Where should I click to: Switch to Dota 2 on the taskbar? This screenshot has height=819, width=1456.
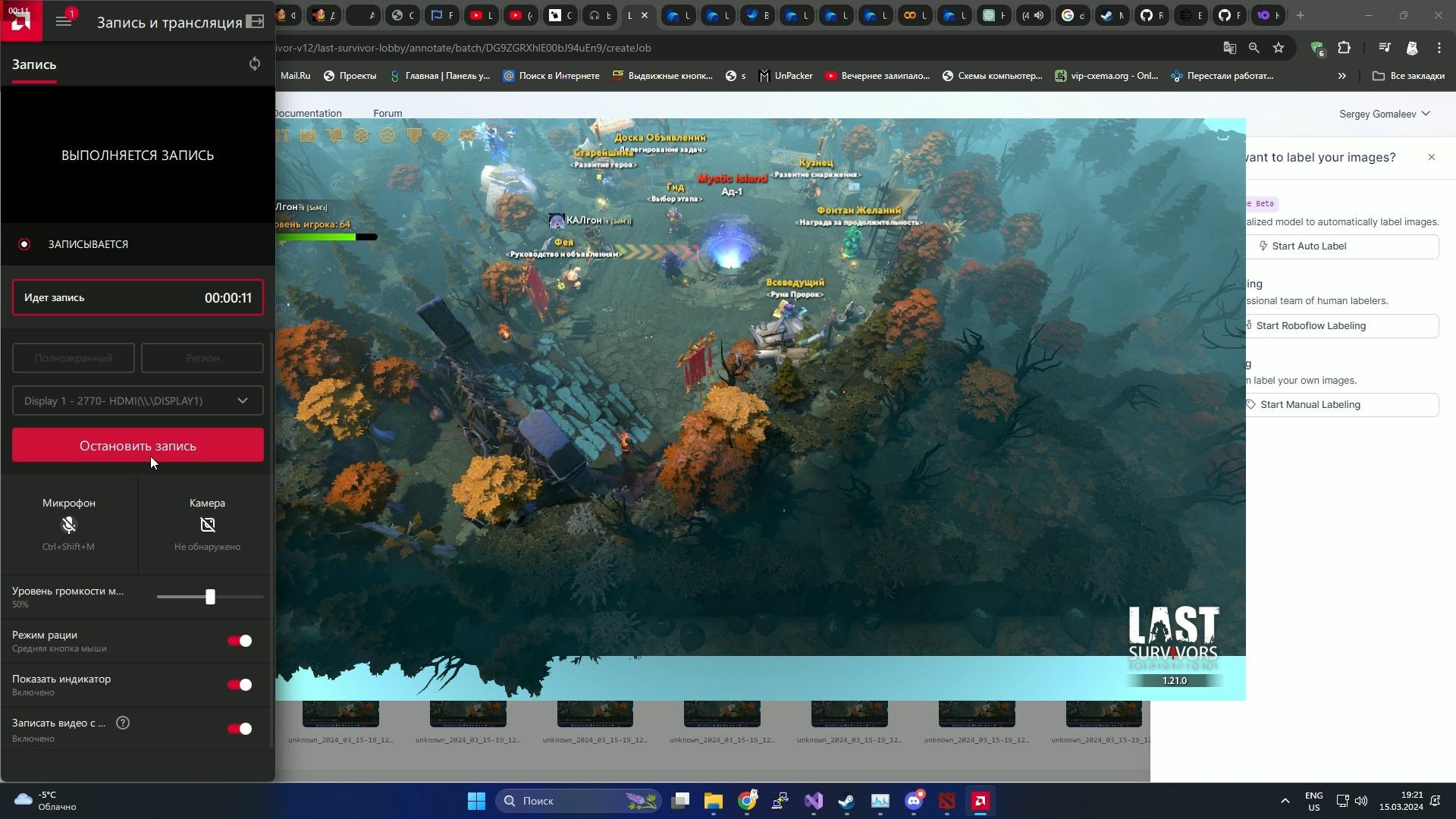[947, 801]
